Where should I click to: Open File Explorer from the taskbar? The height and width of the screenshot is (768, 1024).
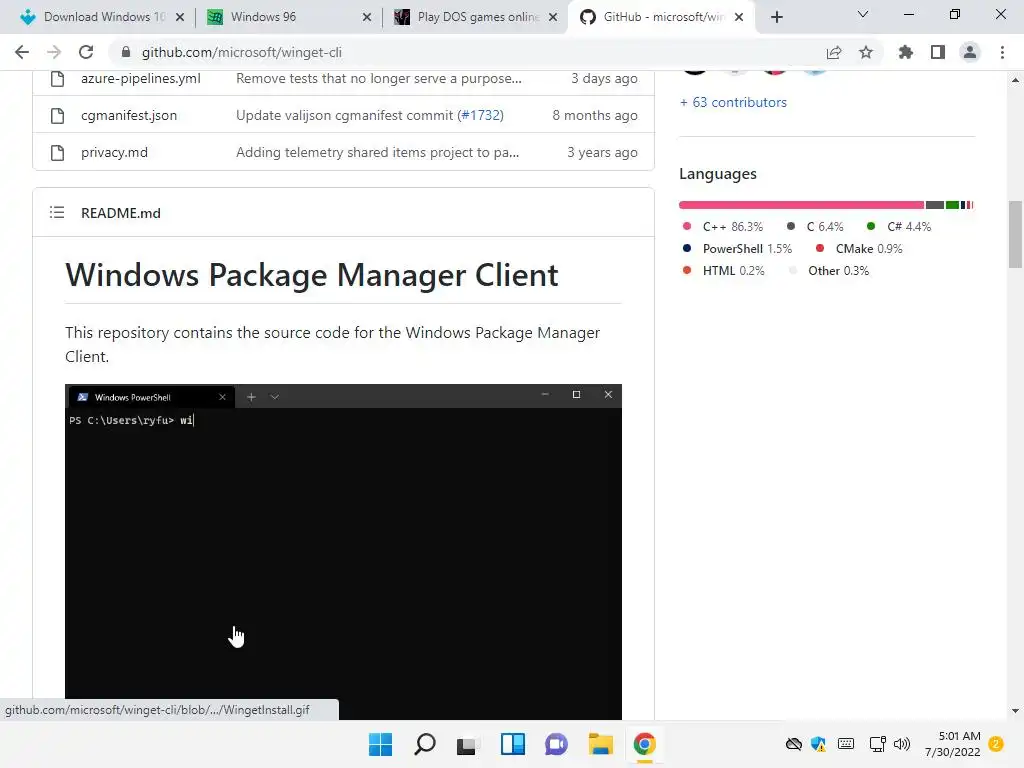[x=600, y=744]
